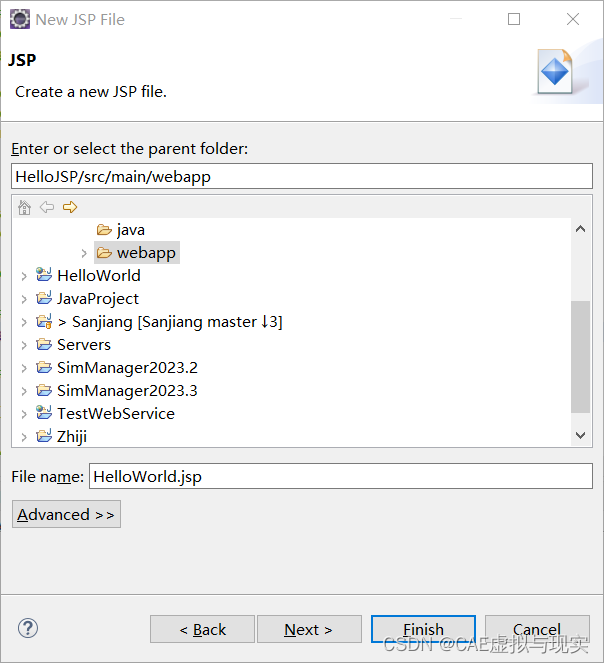Click the Next > button
This screenshot has height=663, width=604.
(309, 629)
